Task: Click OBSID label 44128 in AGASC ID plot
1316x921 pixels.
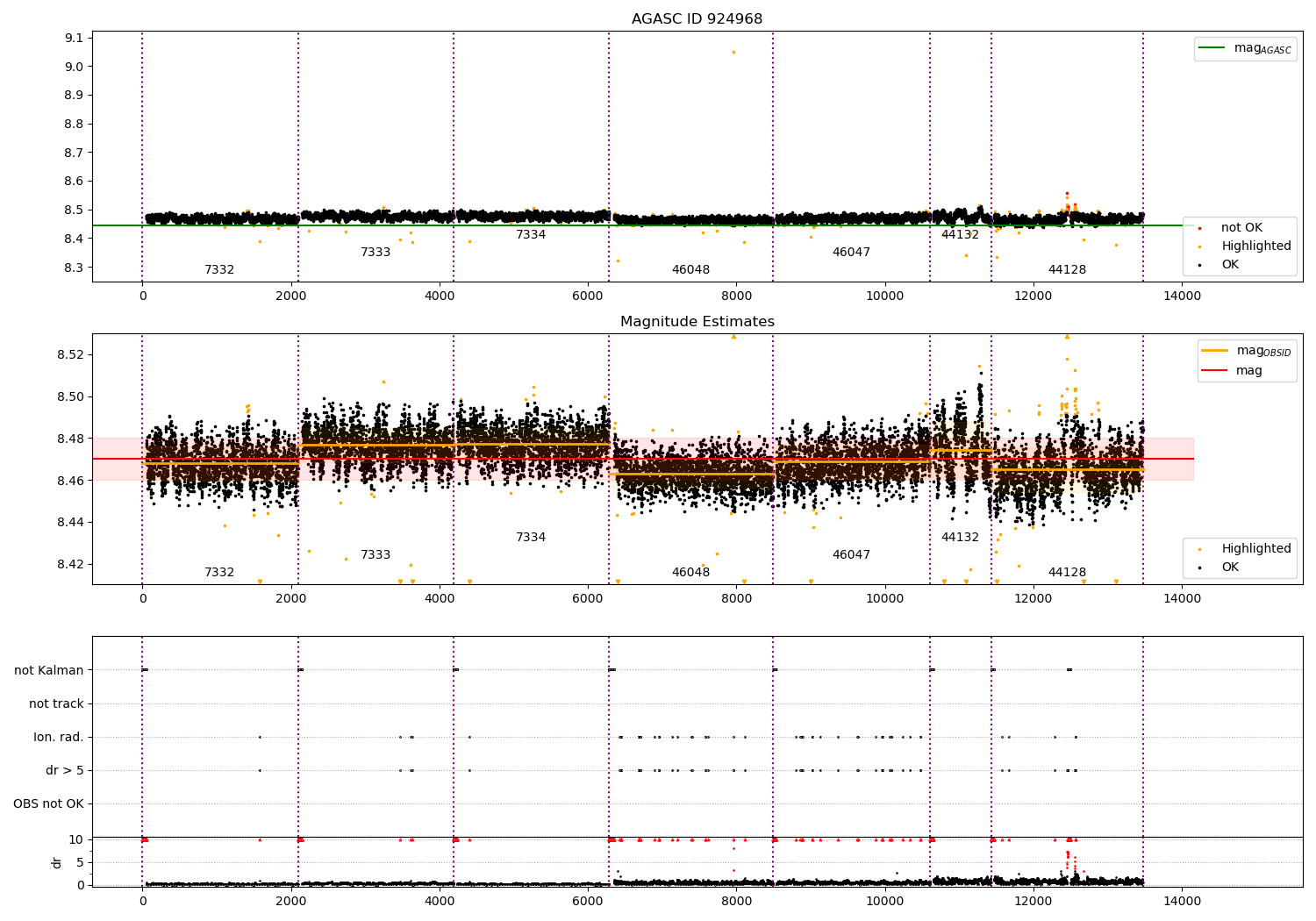Action: [x=1067, y=270]
